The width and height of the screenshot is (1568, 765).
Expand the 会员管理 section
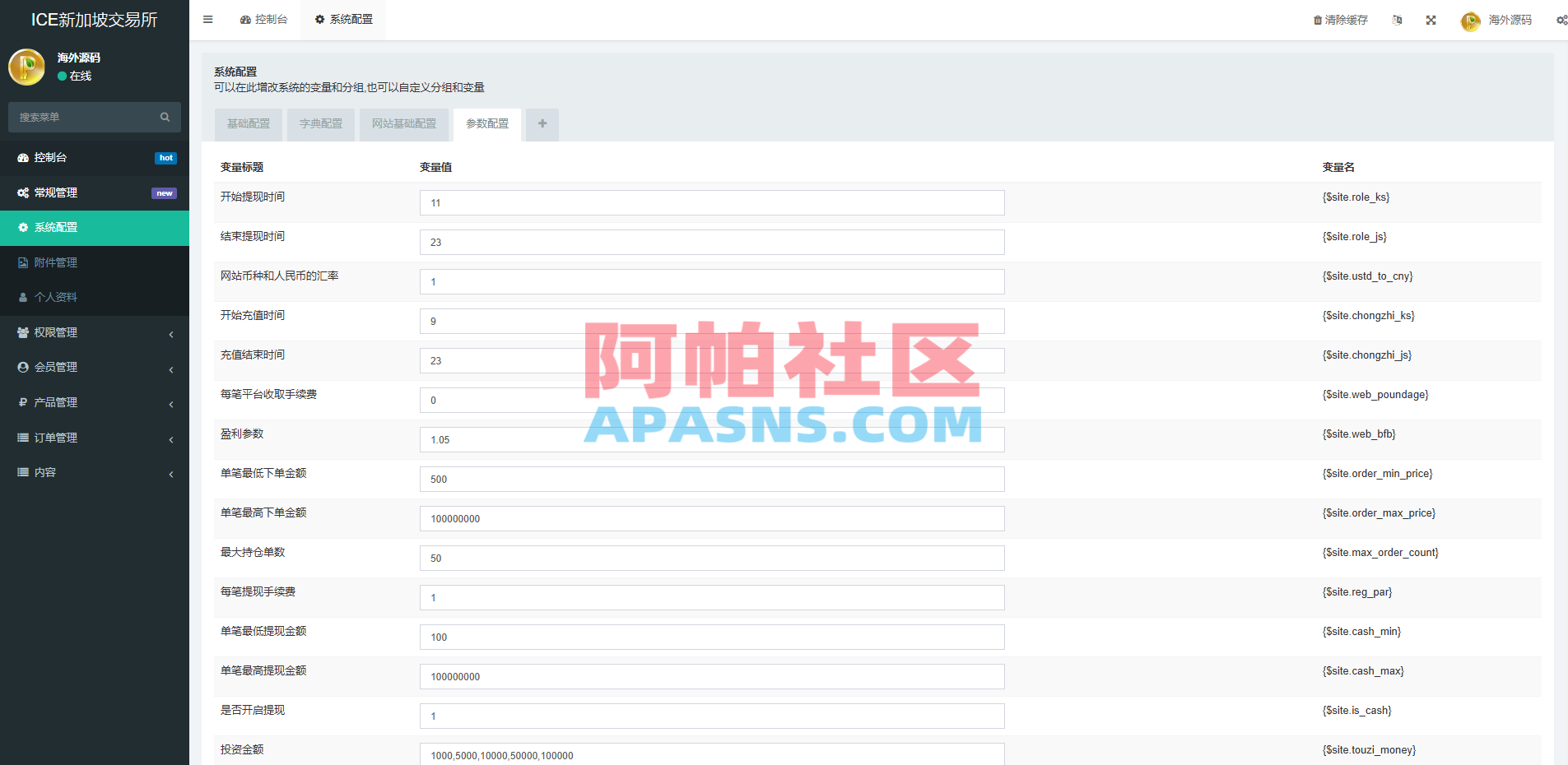click(x=58, y=367)
